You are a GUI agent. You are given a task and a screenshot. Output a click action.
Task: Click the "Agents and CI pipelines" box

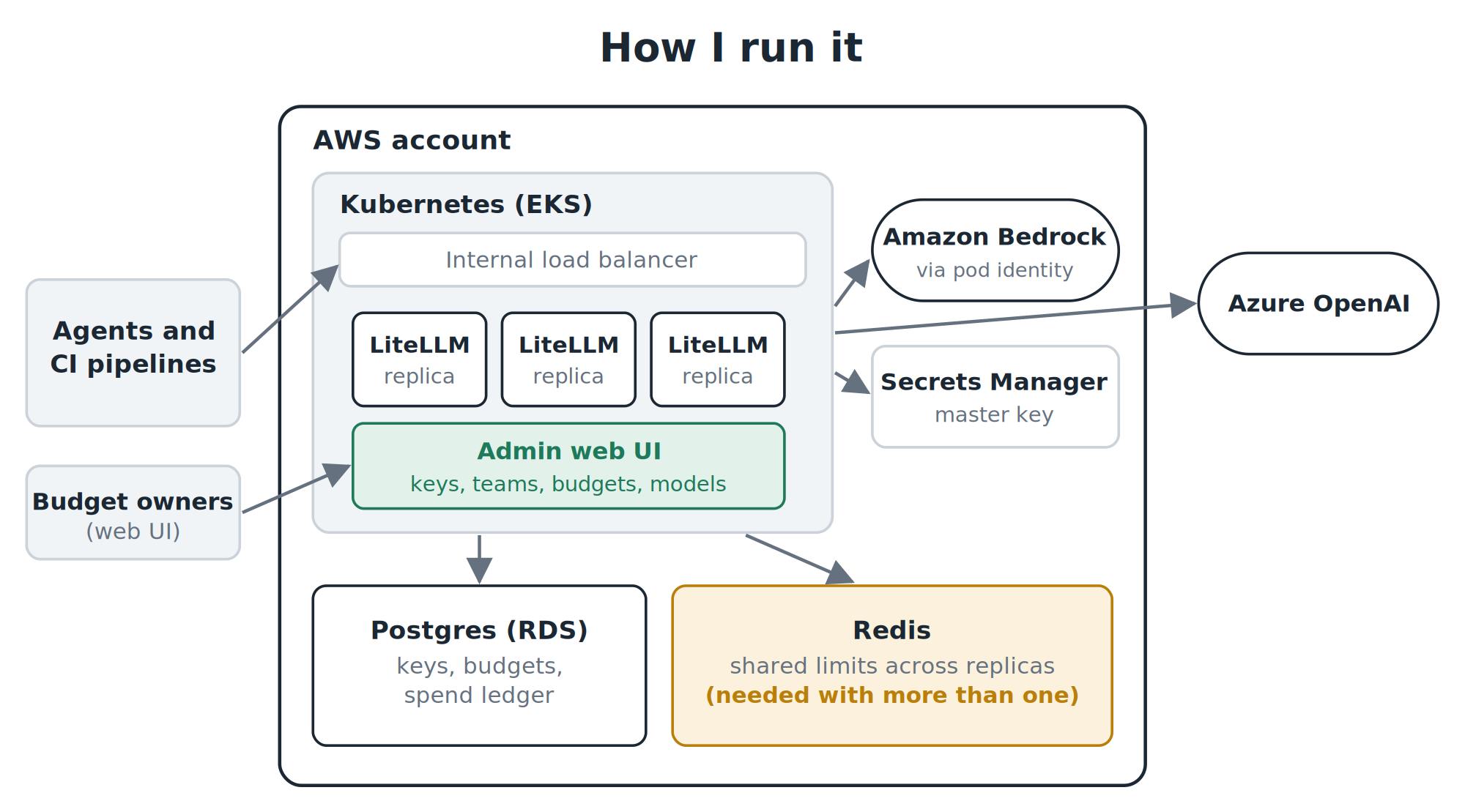(133, 352)
